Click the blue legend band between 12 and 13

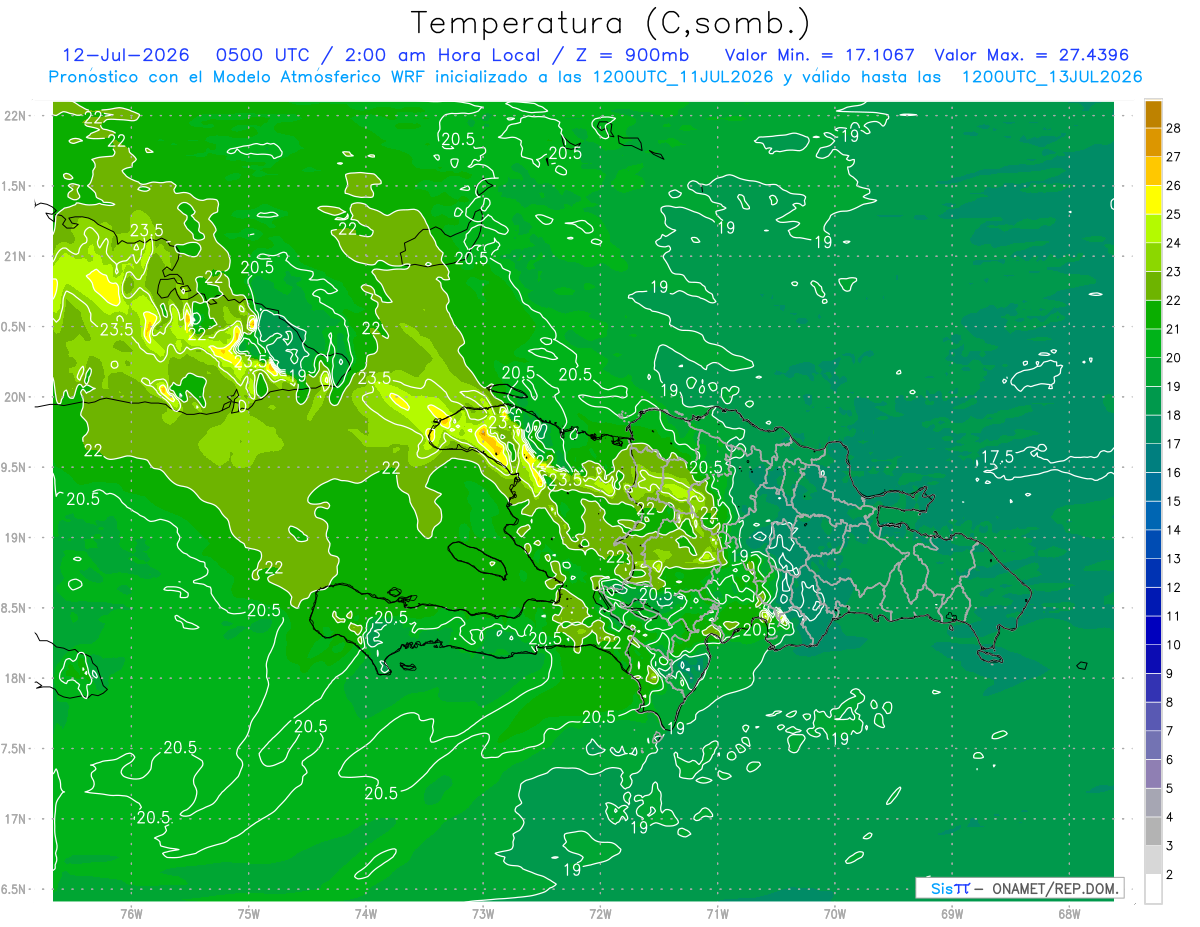pos(1153,573)
